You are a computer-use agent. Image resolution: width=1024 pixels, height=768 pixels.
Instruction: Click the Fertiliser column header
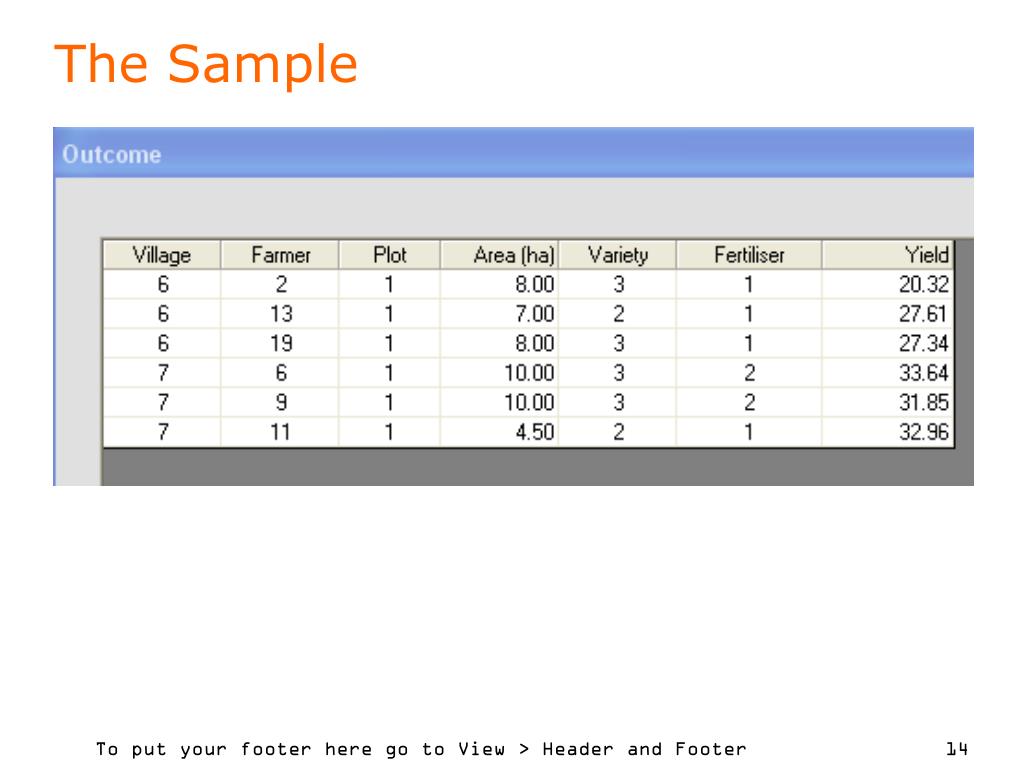coord(749,255)
